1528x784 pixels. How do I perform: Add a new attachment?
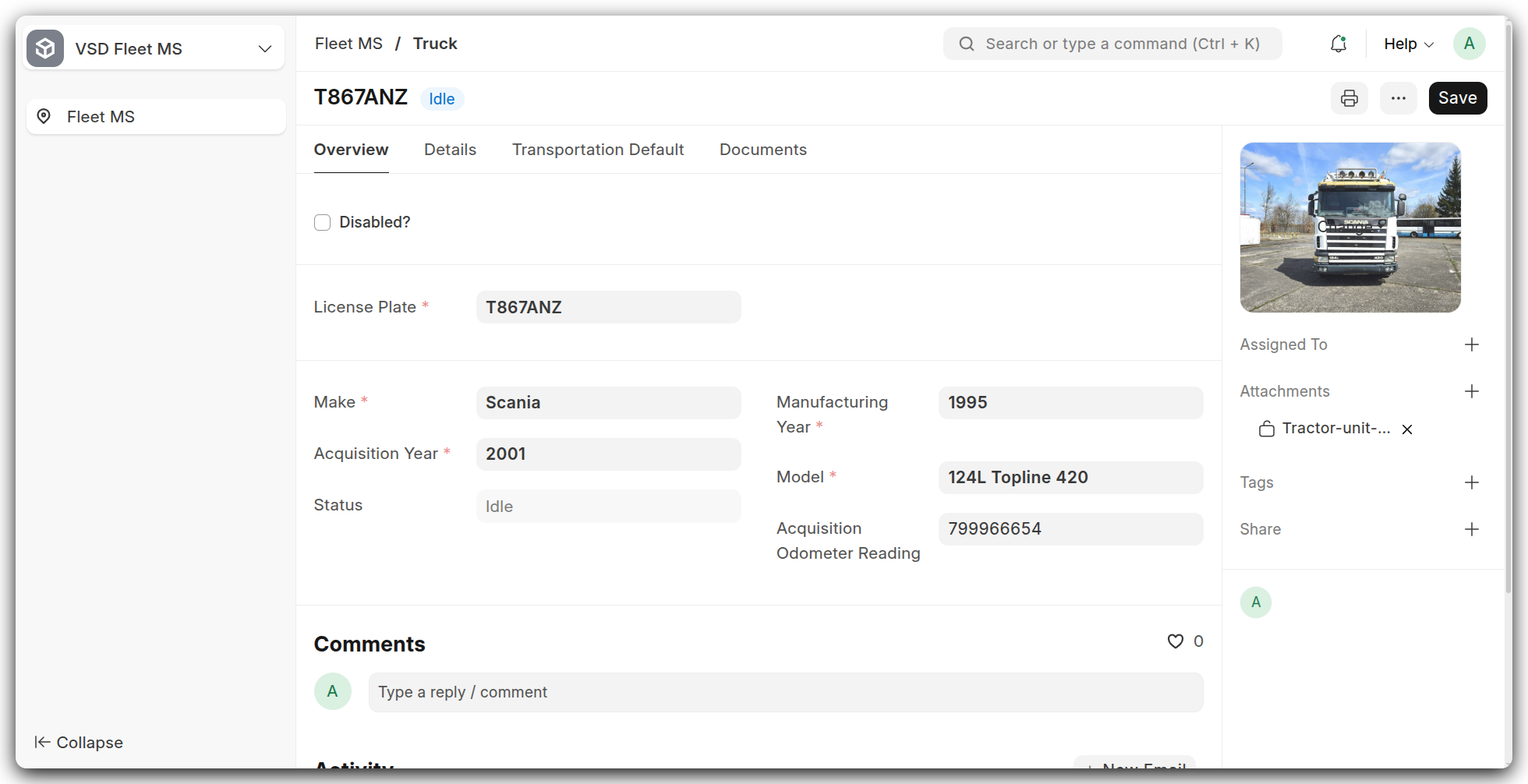(x=1472, y=391)
